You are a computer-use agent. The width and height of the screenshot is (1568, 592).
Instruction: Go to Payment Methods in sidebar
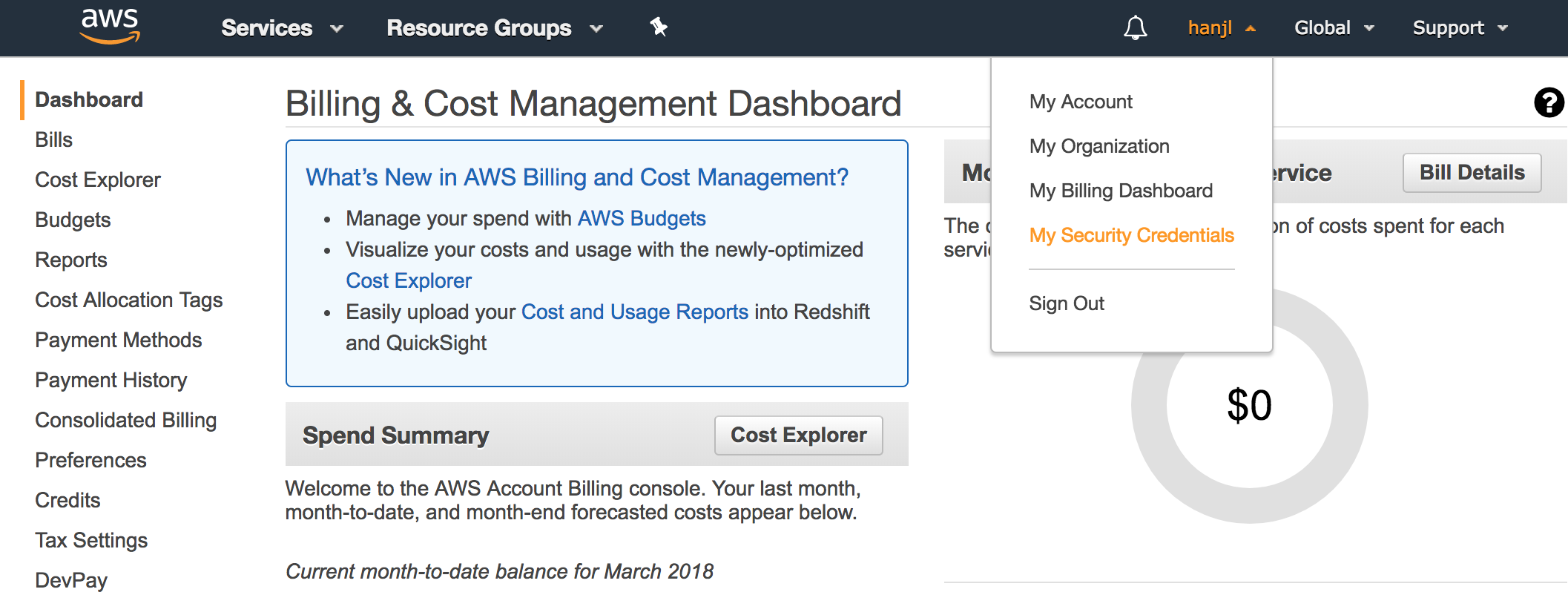click(x=119, y=340)
